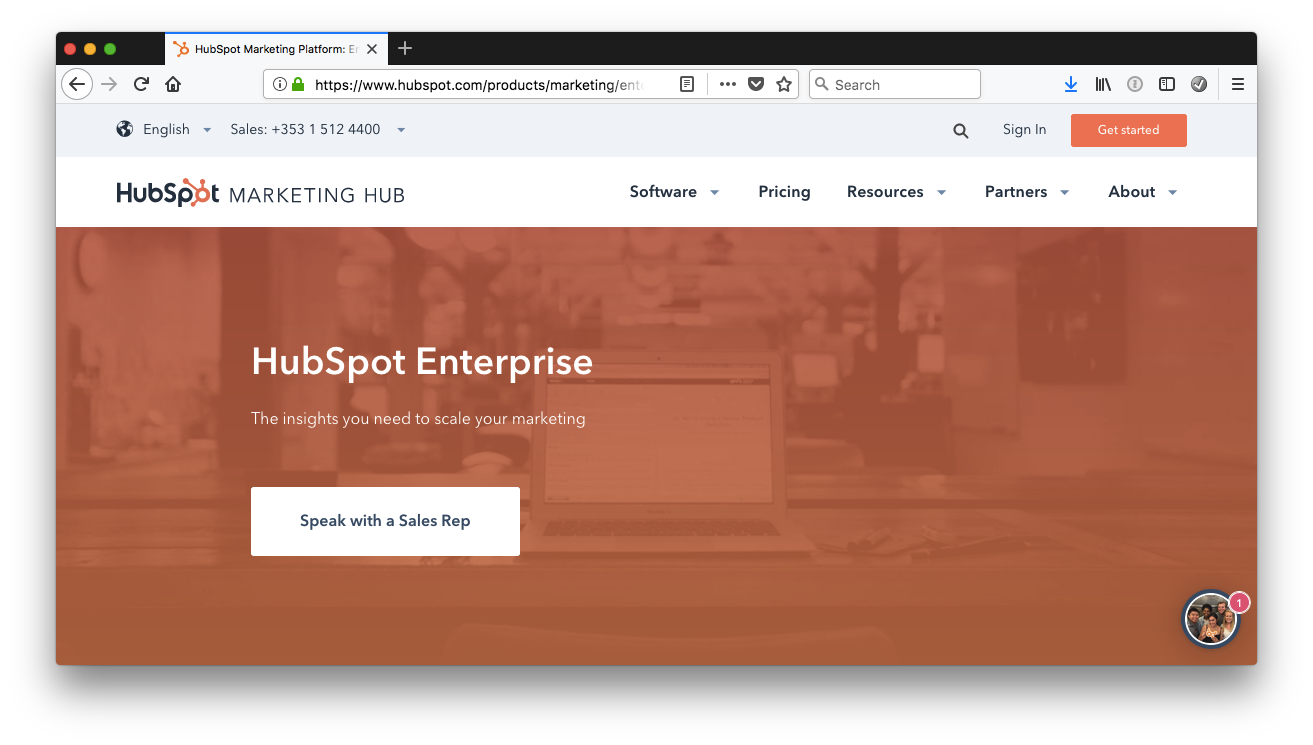Click the HubSpot site search magnifier

(961, 130)
